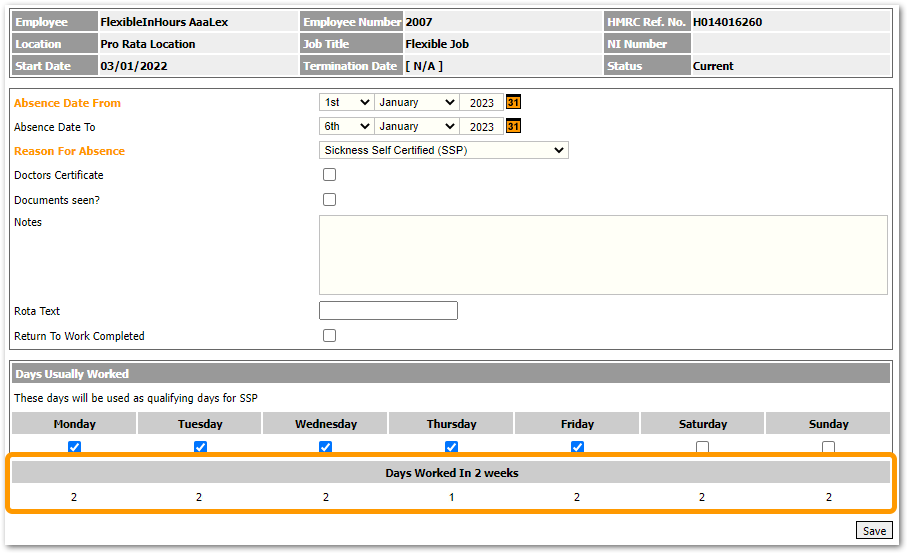908x554 pixels.
Task: Expand Absence Date To month dropdown
Action: click(416, 126)
